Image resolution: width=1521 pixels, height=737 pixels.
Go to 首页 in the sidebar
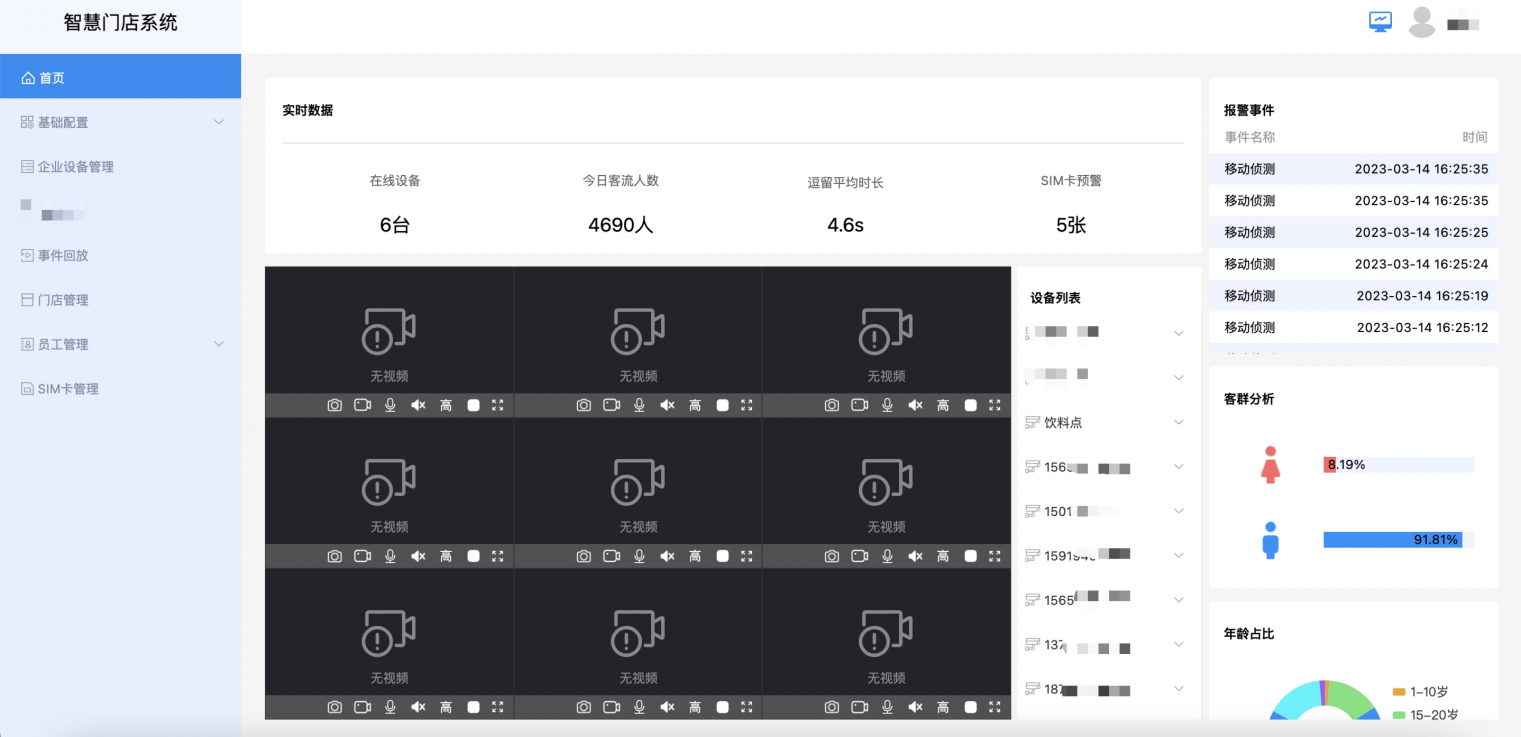120,77
